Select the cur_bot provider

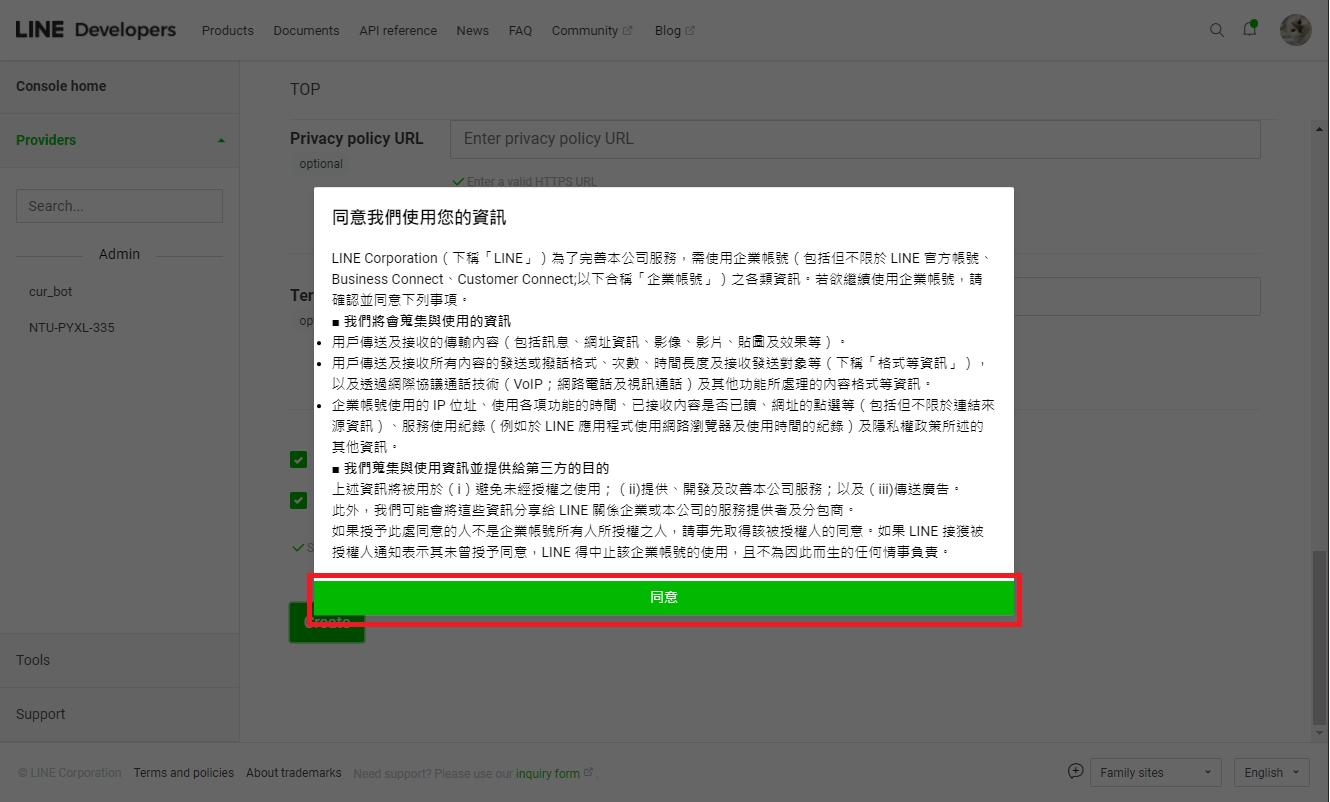tap(51, 292)
